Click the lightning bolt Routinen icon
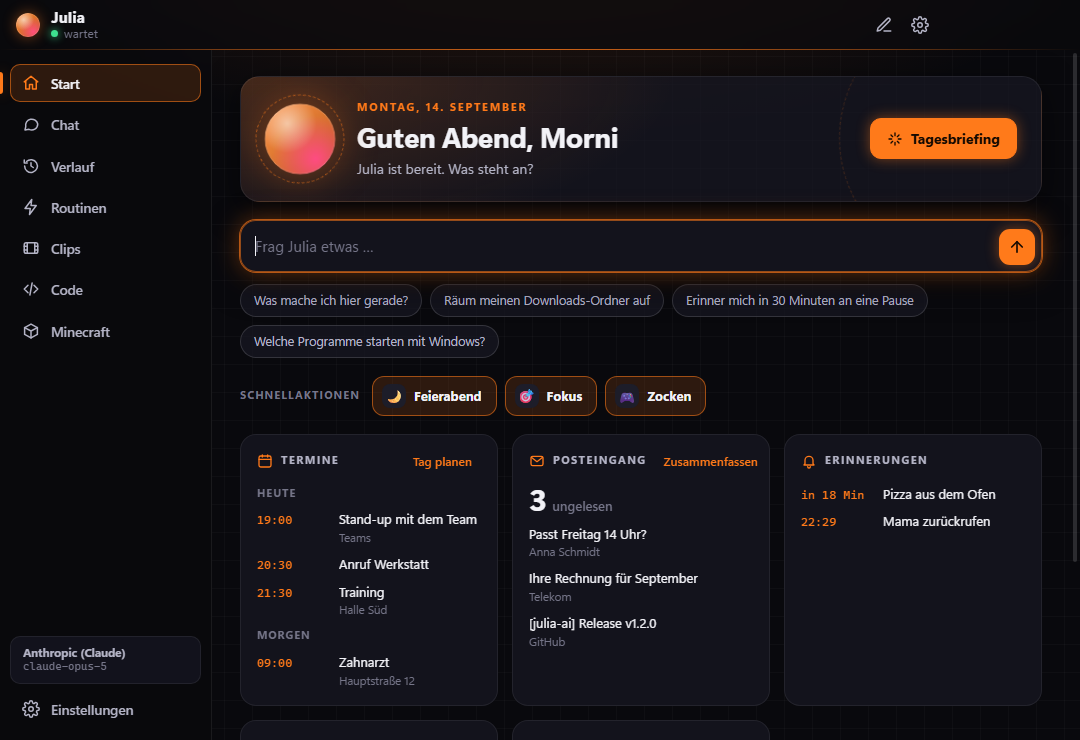 tap(31, 207)
